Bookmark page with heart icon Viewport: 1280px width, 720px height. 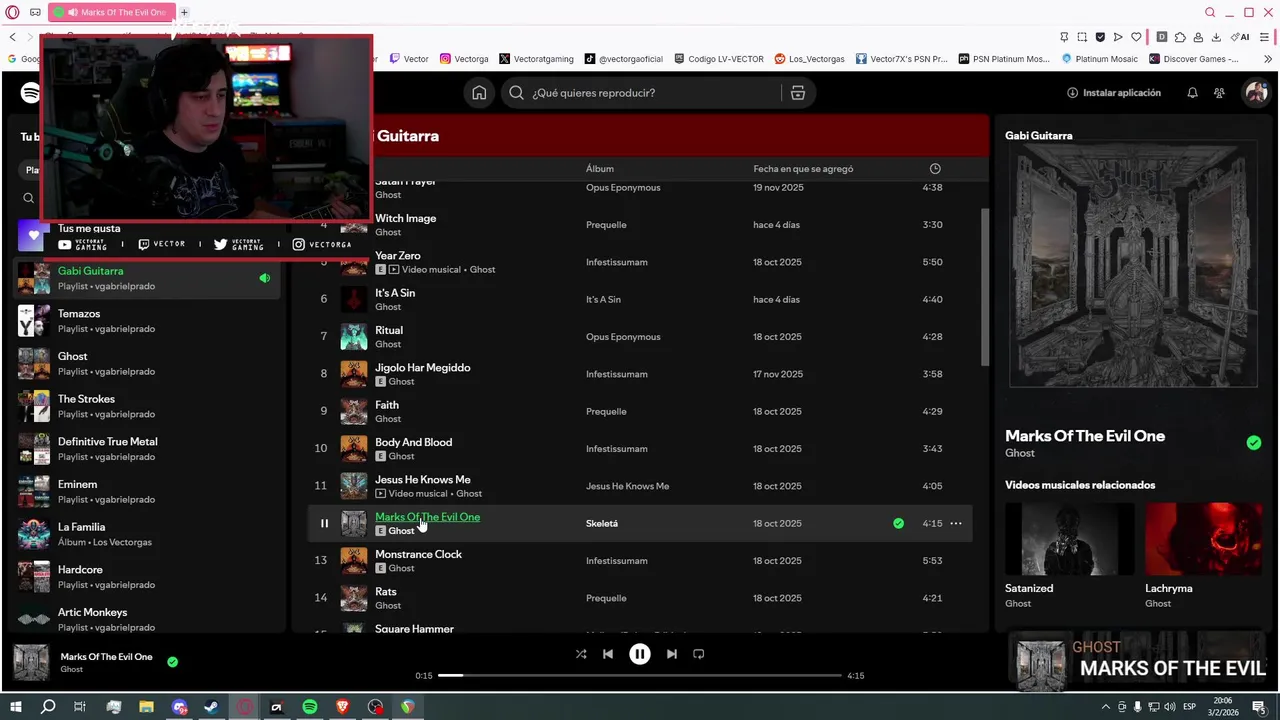click(x=1136, y=37)
